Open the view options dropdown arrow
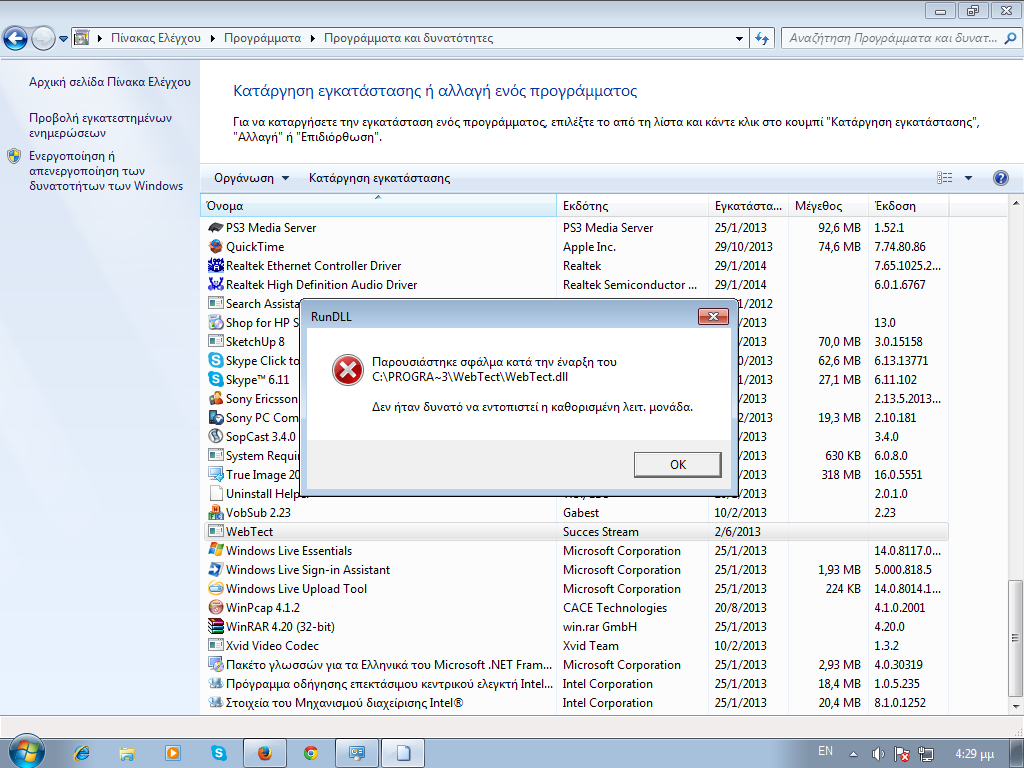The image size is (1024, 768). coord(968,178)
